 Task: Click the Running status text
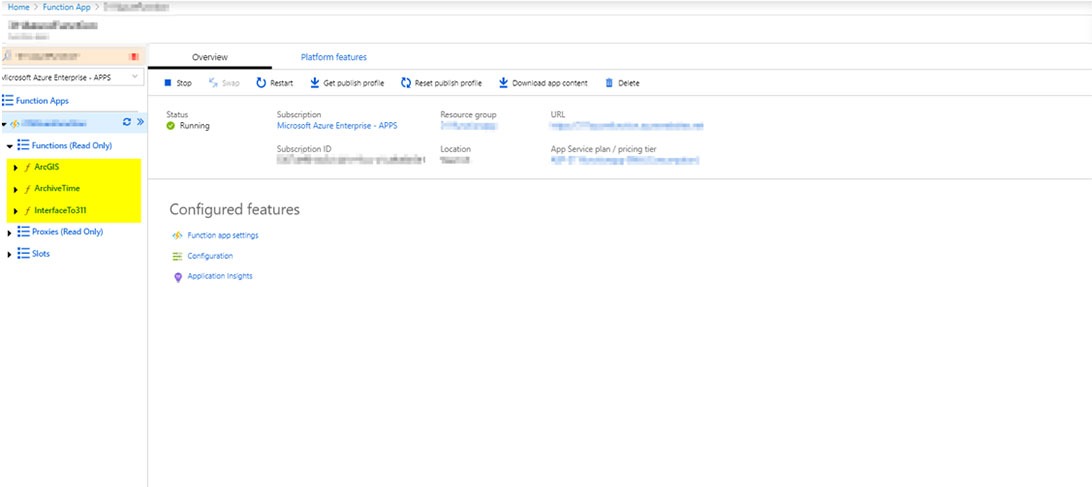coord(194,126)
